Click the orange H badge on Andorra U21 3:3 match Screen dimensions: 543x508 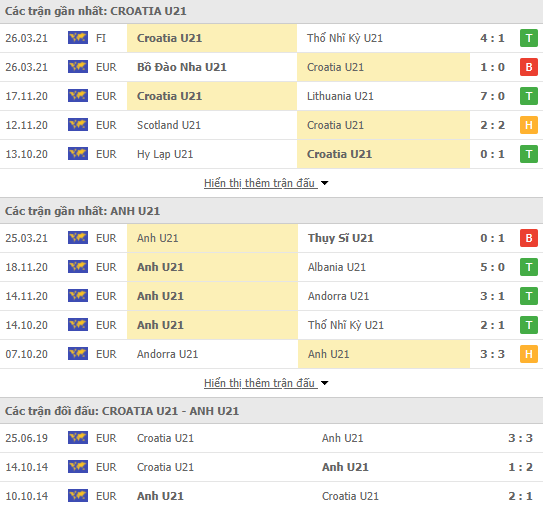click(528, 354)
